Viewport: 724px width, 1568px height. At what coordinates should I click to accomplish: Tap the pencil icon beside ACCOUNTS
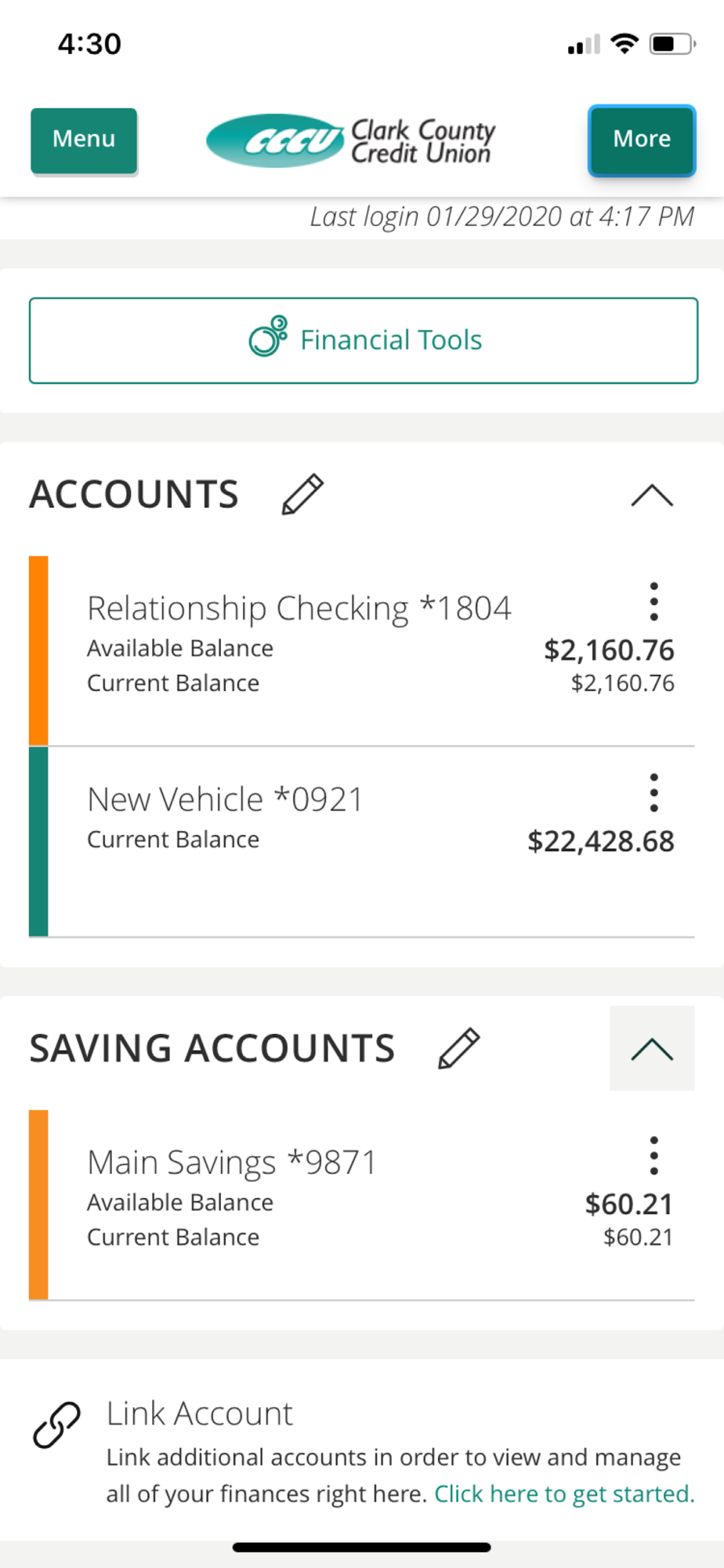tap(302, 495)
